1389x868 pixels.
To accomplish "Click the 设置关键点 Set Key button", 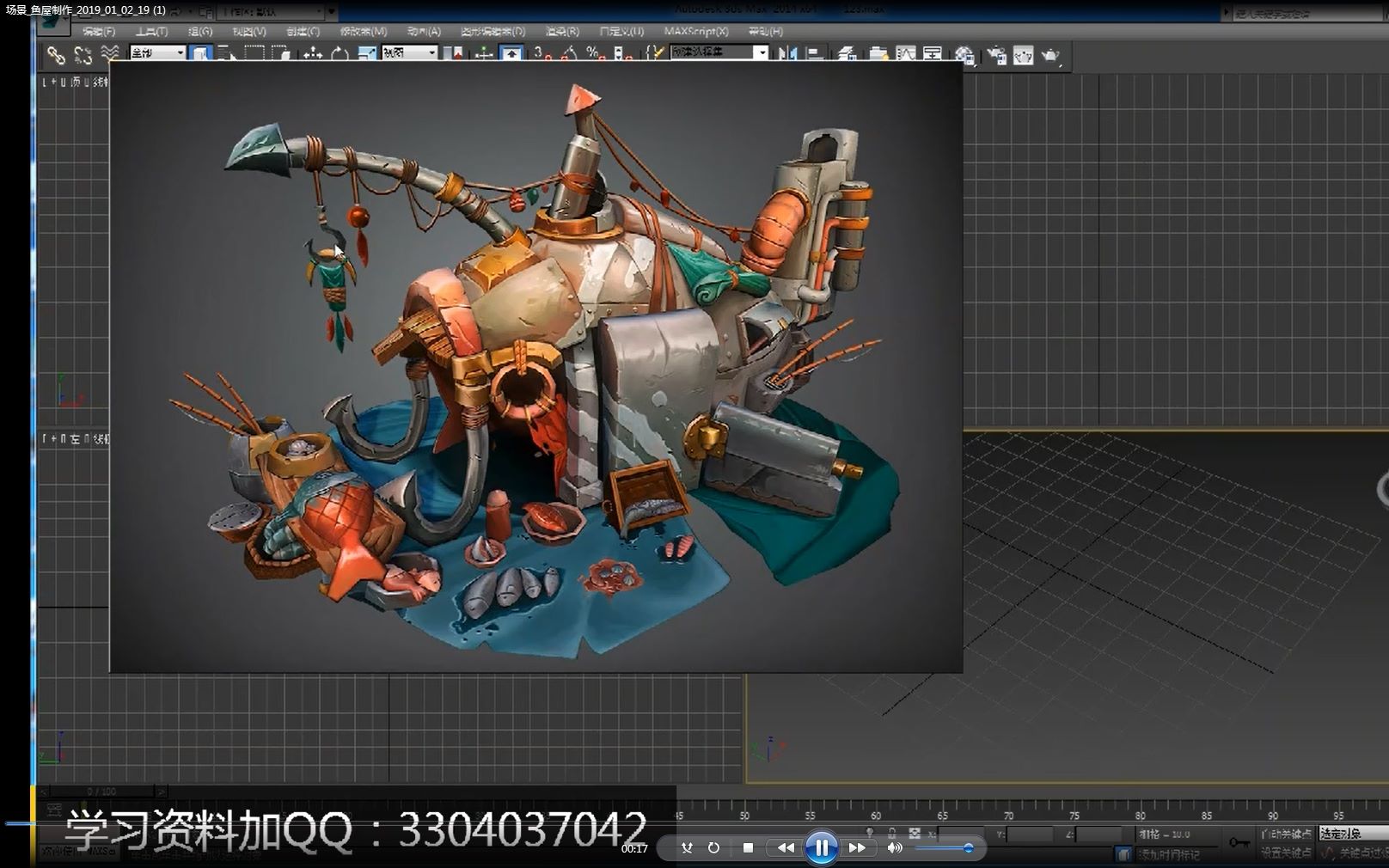I will pos(1286,853).
